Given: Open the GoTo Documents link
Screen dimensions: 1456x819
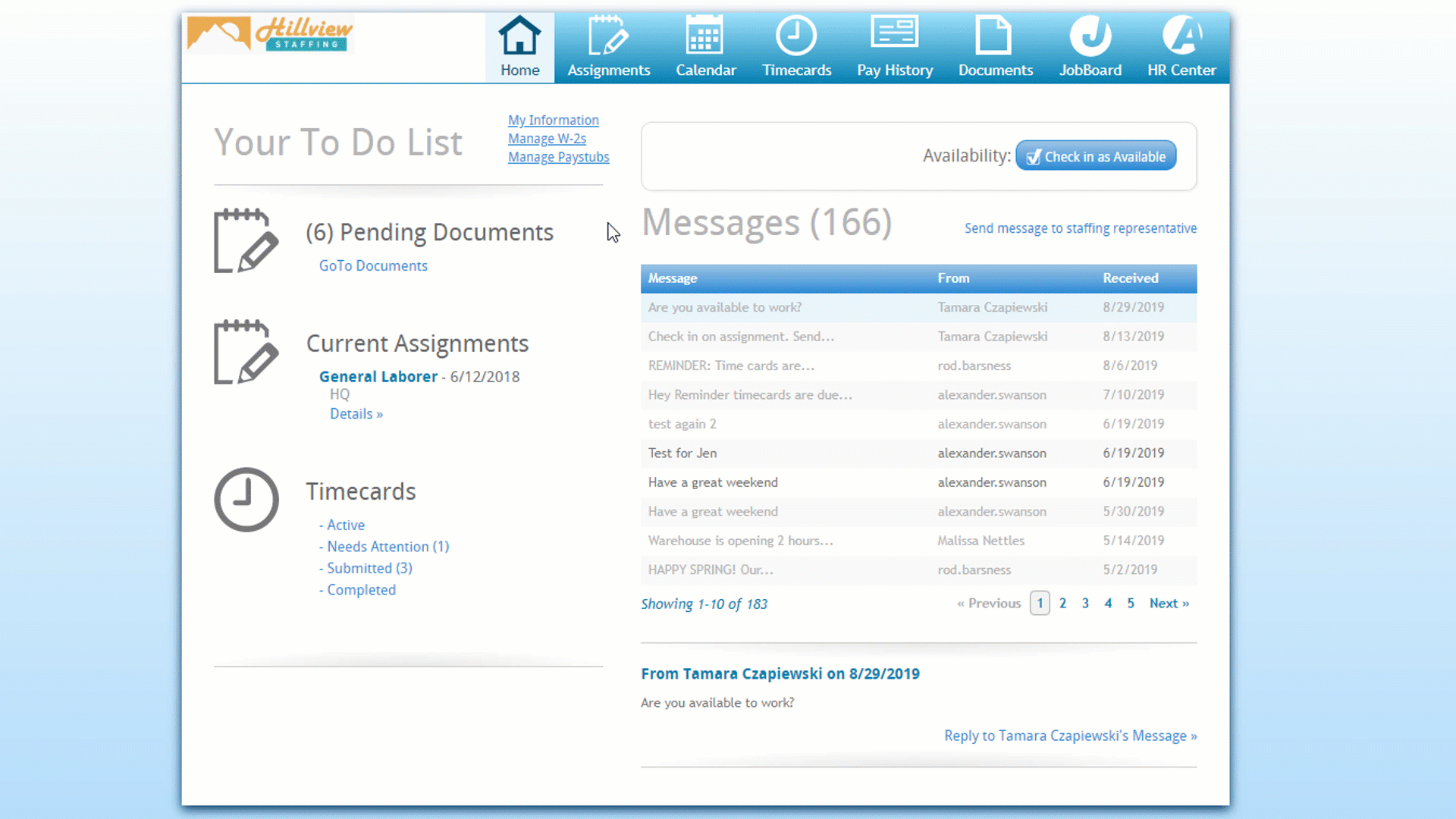Looking at the screenshot, I should click(x=373, y=266).
